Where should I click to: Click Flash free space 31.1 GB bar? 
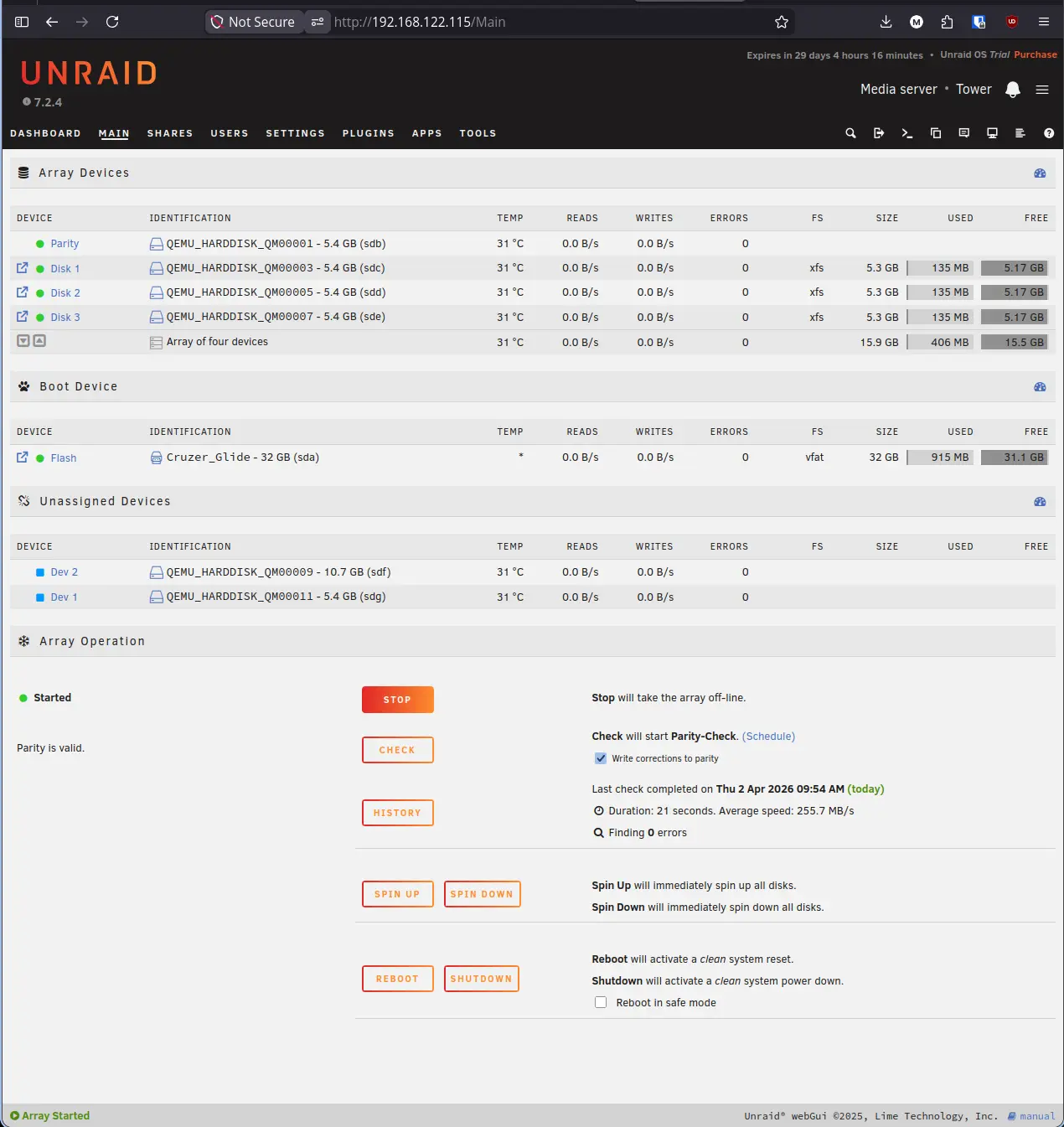pos(1015,458)
